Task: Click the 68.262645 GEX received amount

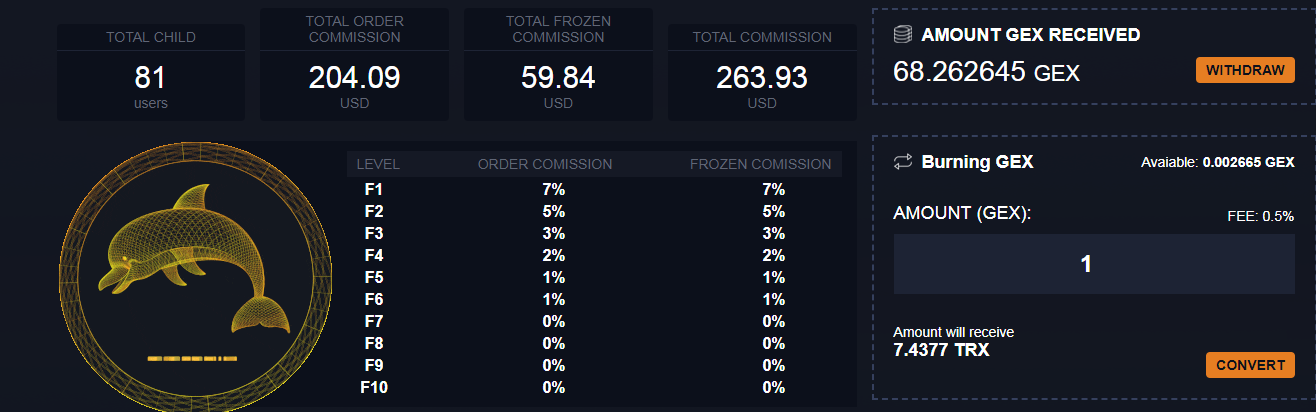Action: click(x=986, y=72)
